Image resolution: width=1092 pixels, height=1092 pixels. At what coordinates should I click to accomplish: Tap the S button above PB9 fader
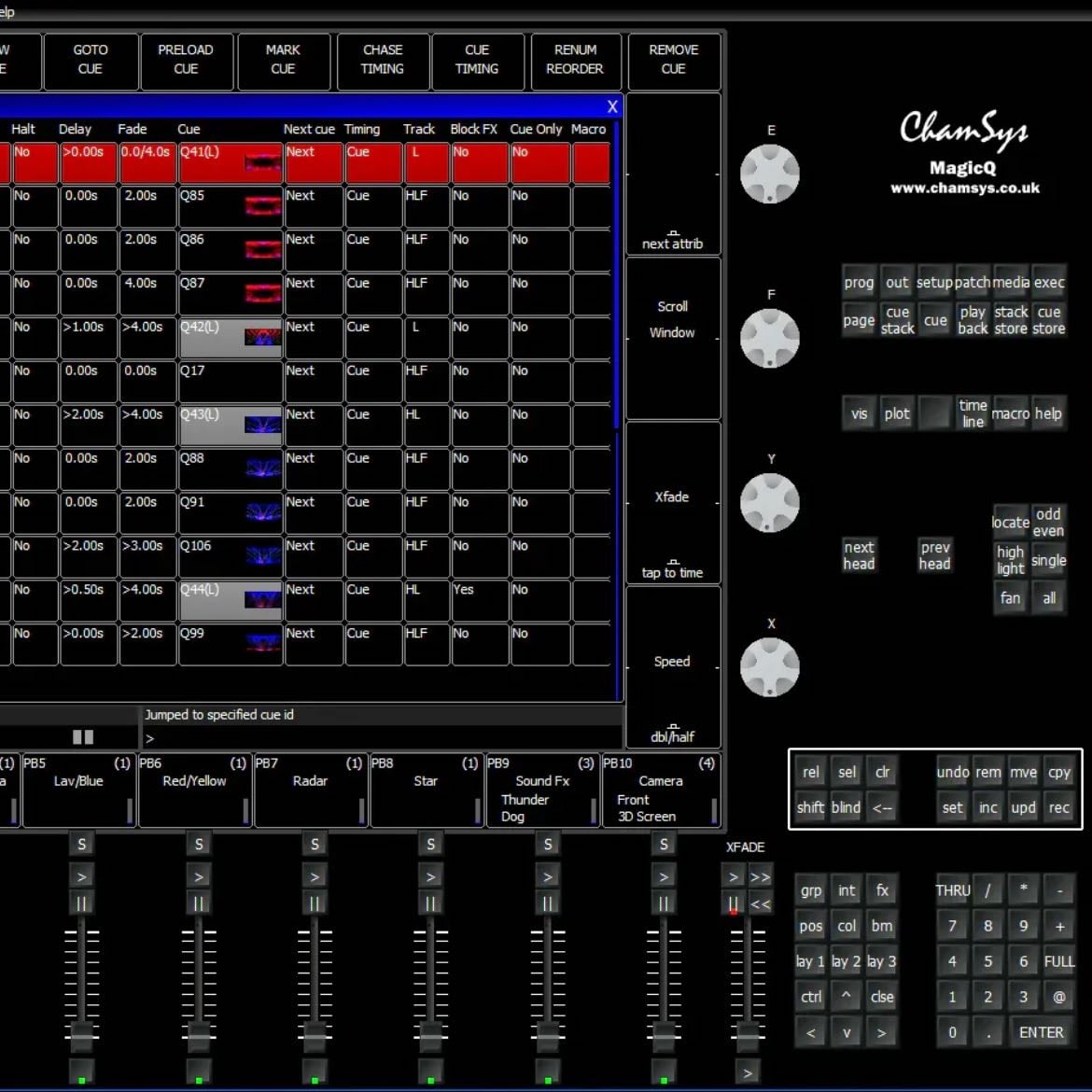(x=547, y=844)
